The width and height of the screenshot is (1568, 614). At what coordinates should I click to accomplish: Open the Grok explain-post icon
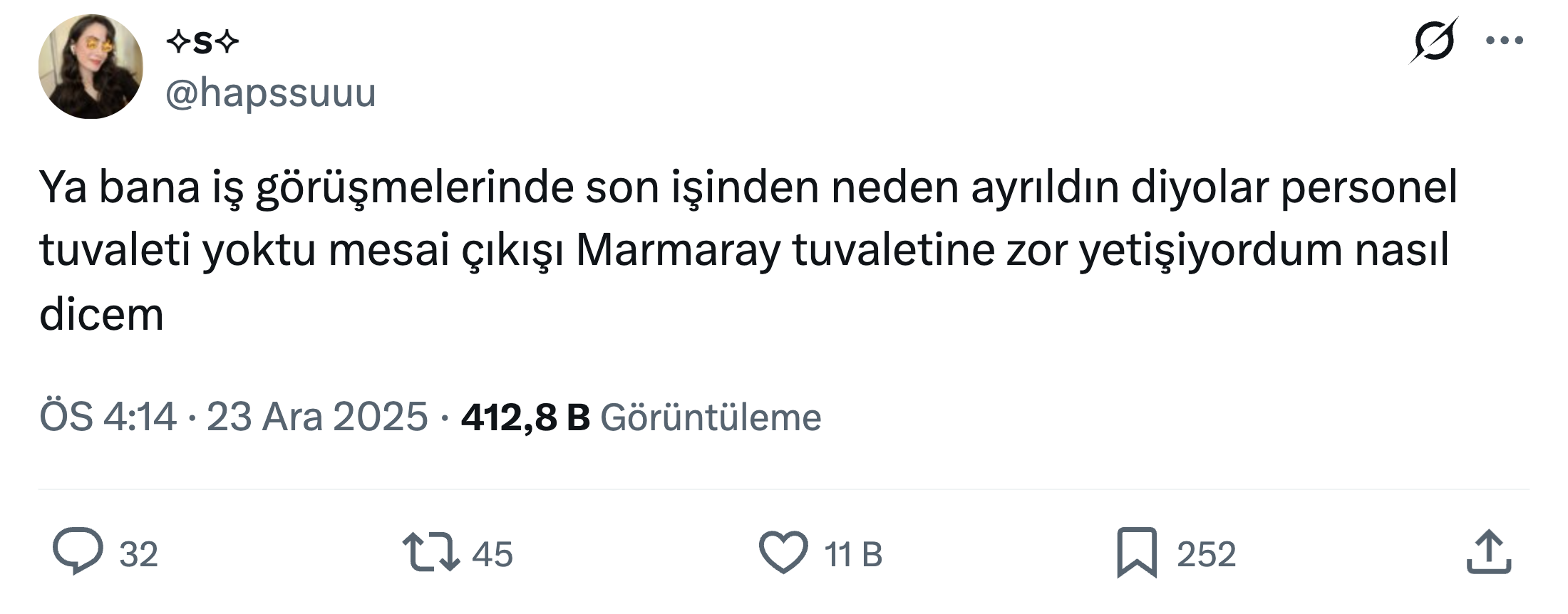(1433, 40)
